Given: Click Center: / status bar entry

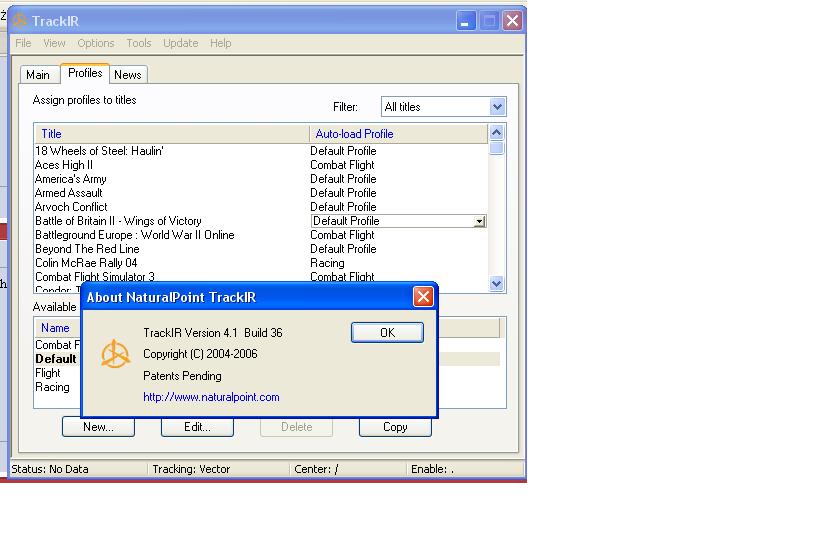Looking at the screenshot, I should [x=316, y=469].
